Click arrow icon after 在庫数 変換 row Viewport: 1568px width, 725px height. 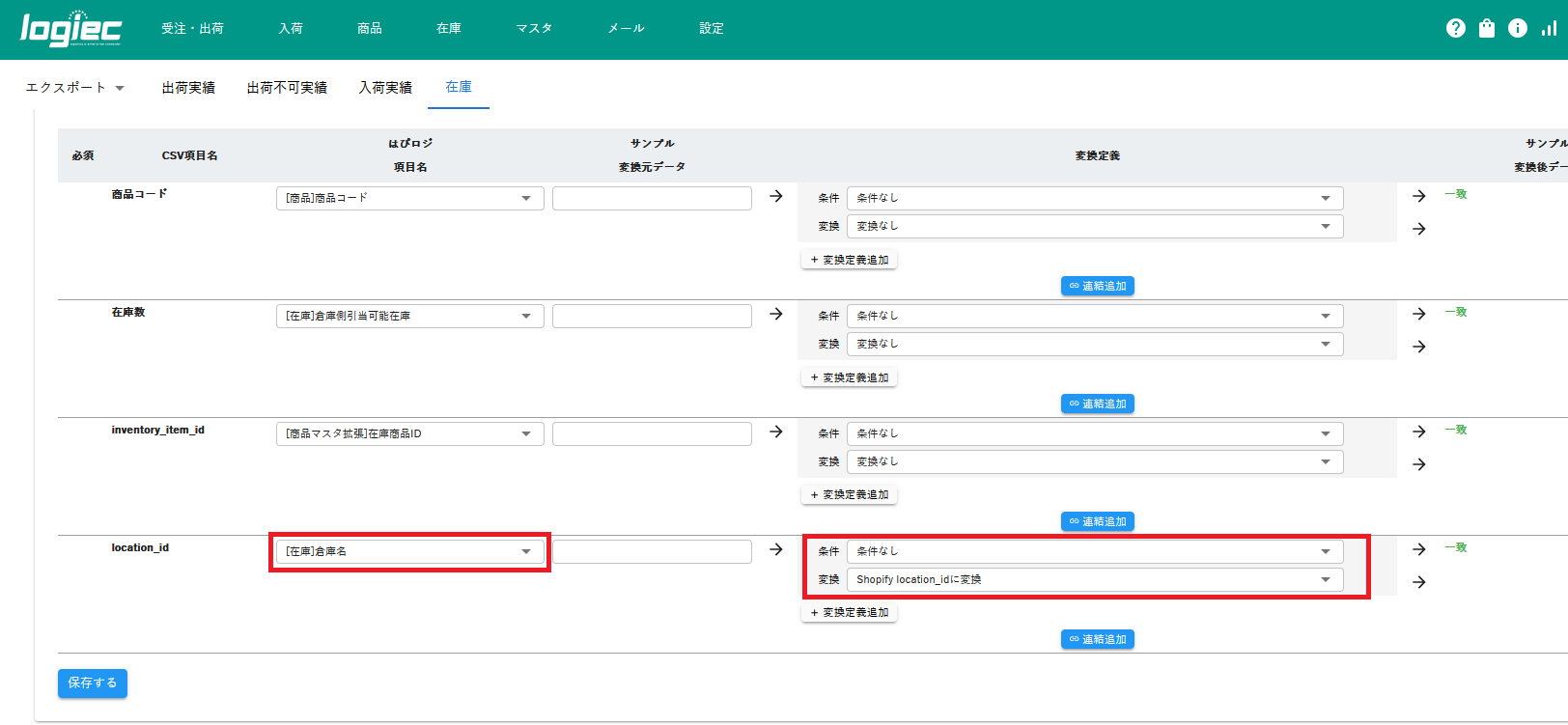1419,347
